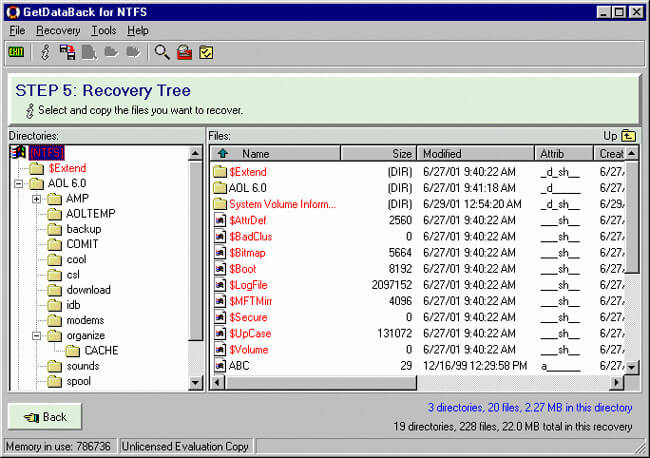Open the yellow checklist toolbar icon
This screenshot has height=458, width=650.
(206, 53)
